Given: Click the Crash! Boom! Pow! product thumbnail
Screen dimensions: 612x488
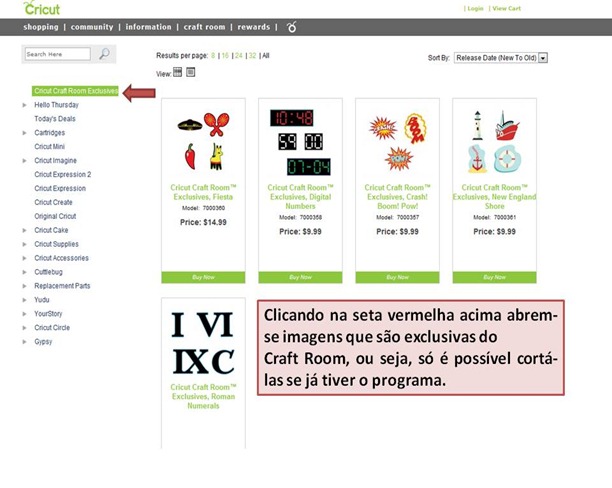Looking at the screenshot, I should point(397,142).
